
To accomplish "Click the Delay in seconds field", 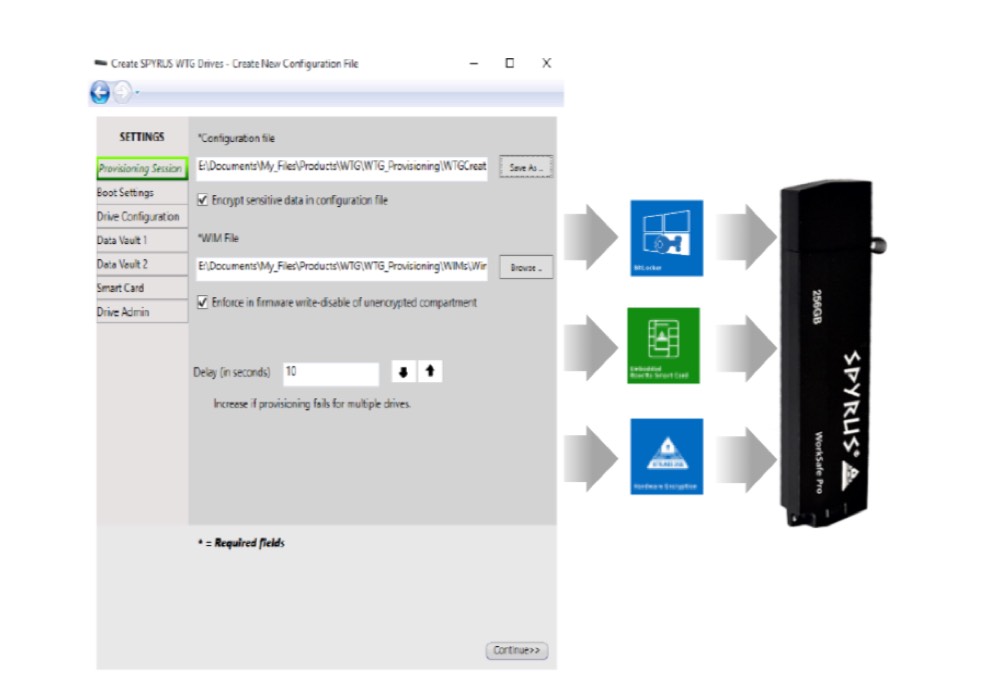I will (331, 373).
